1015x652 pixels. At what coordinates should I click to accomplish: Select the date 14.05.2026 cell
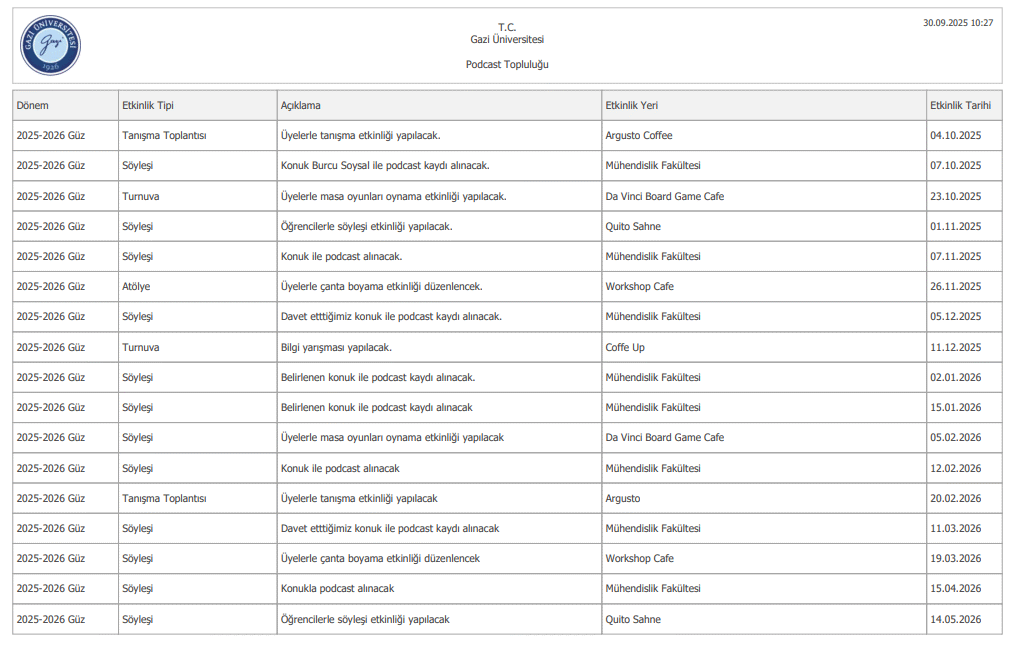coord(955,619)
